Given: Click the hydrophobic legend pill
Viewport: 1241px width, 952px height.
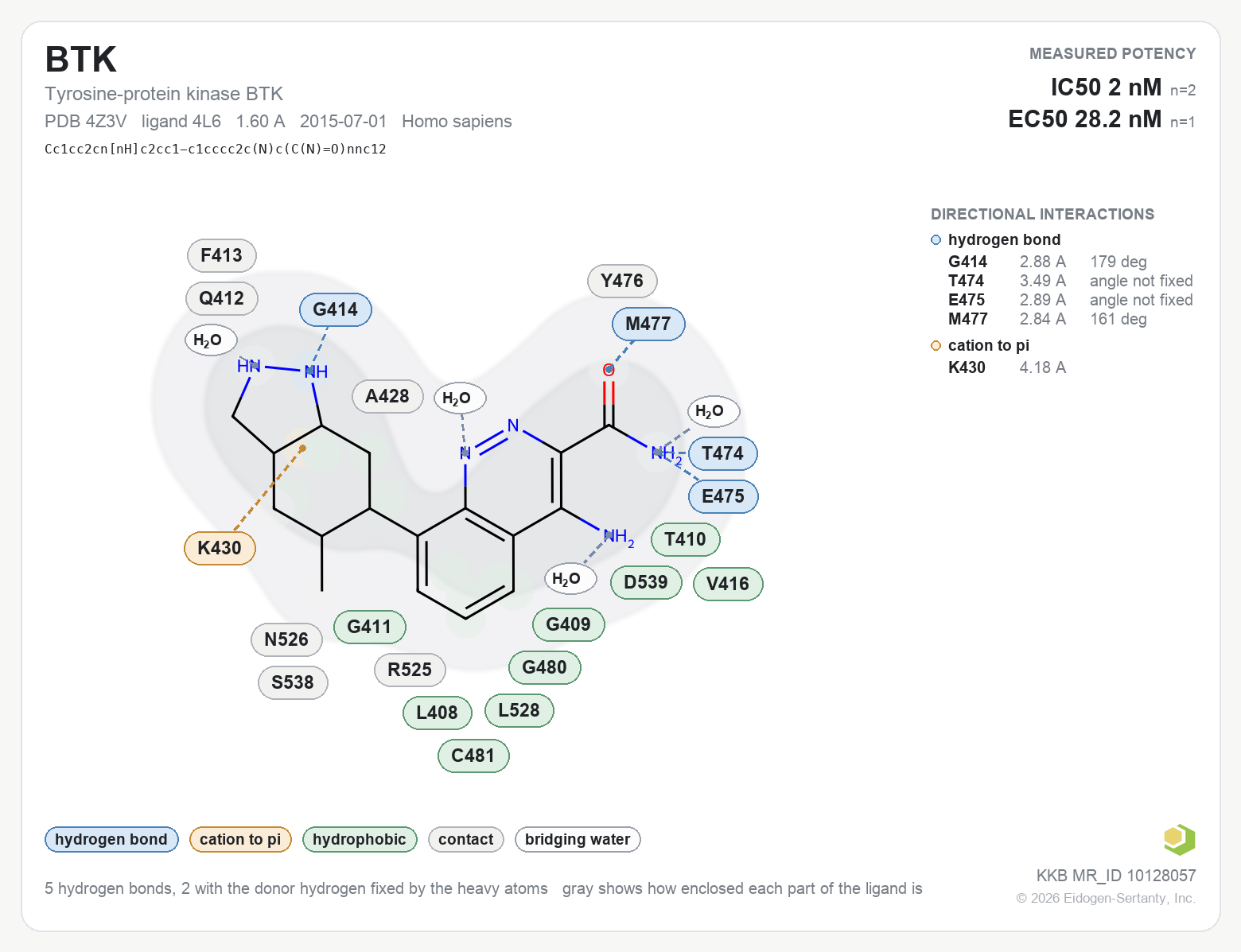Looking at the screenshot, I should click(360, 840).
